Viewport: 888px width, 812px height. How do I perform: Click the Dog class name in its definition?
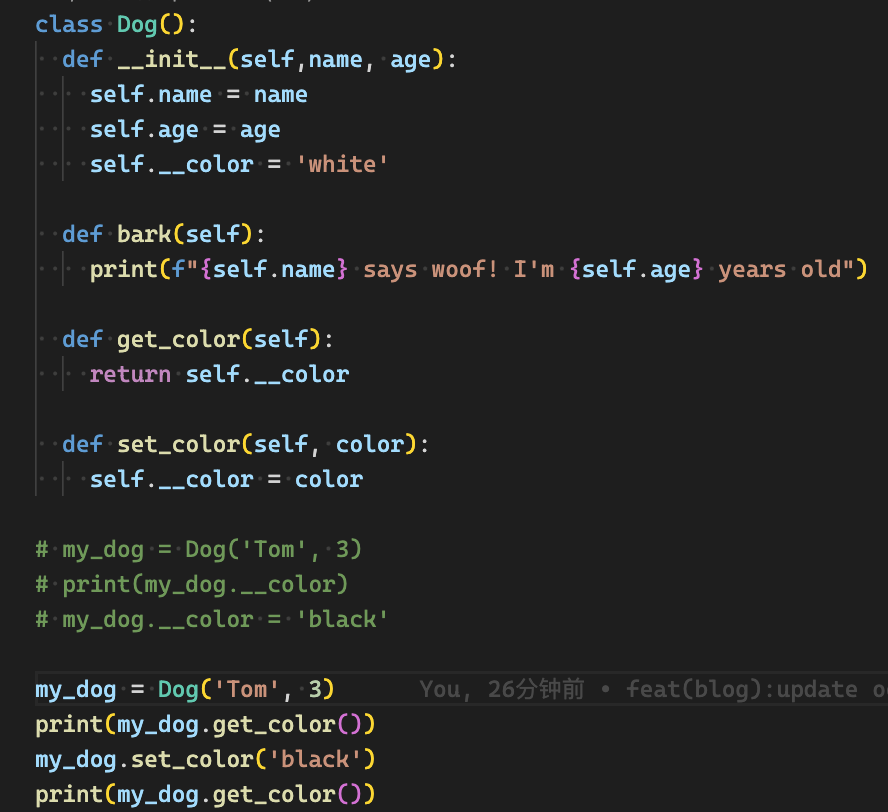[x=137, y=24]
